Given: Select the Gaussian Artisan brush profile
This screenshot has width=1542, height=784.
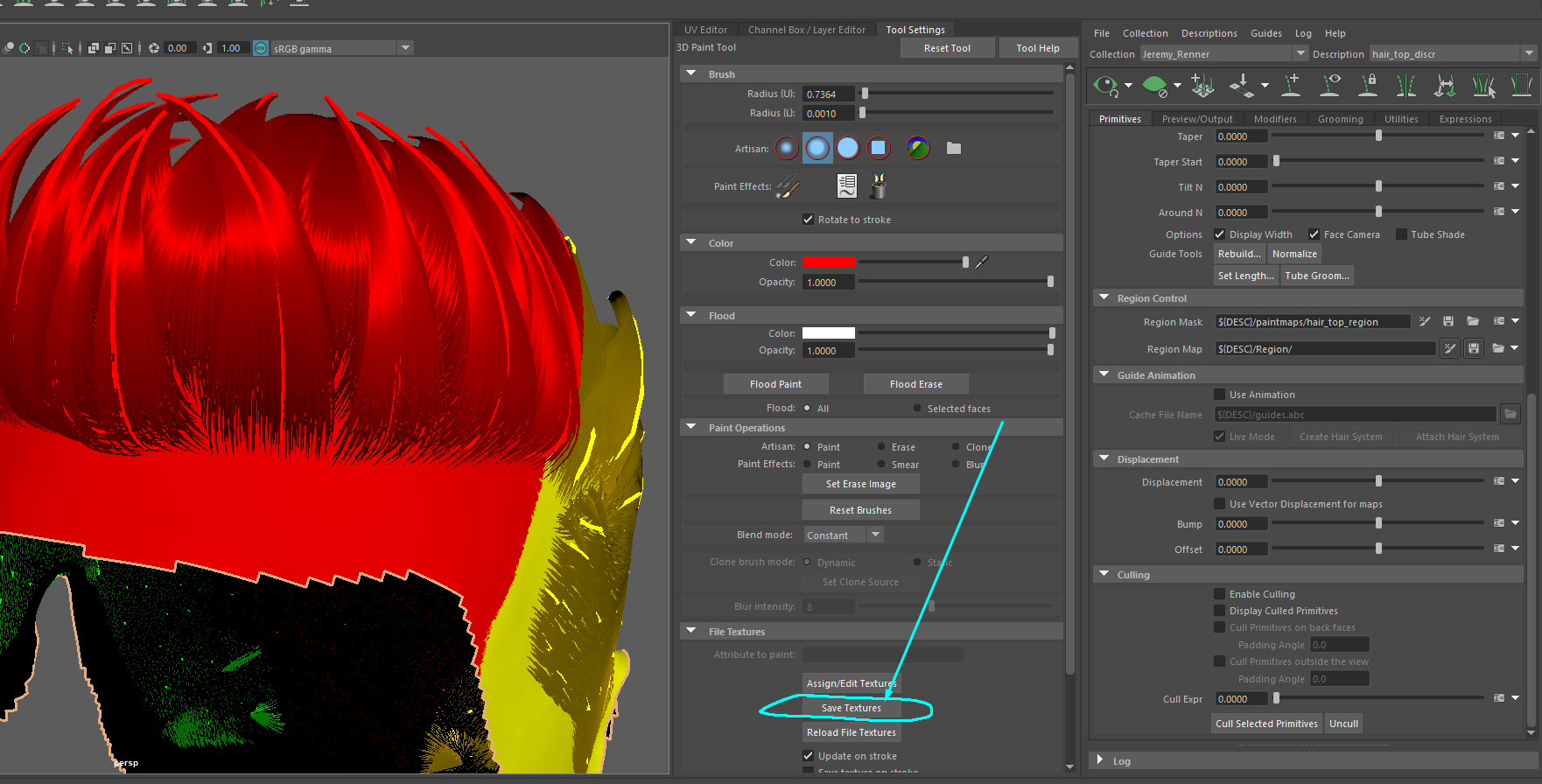Looking at the screenshot, I should (787, 148).
